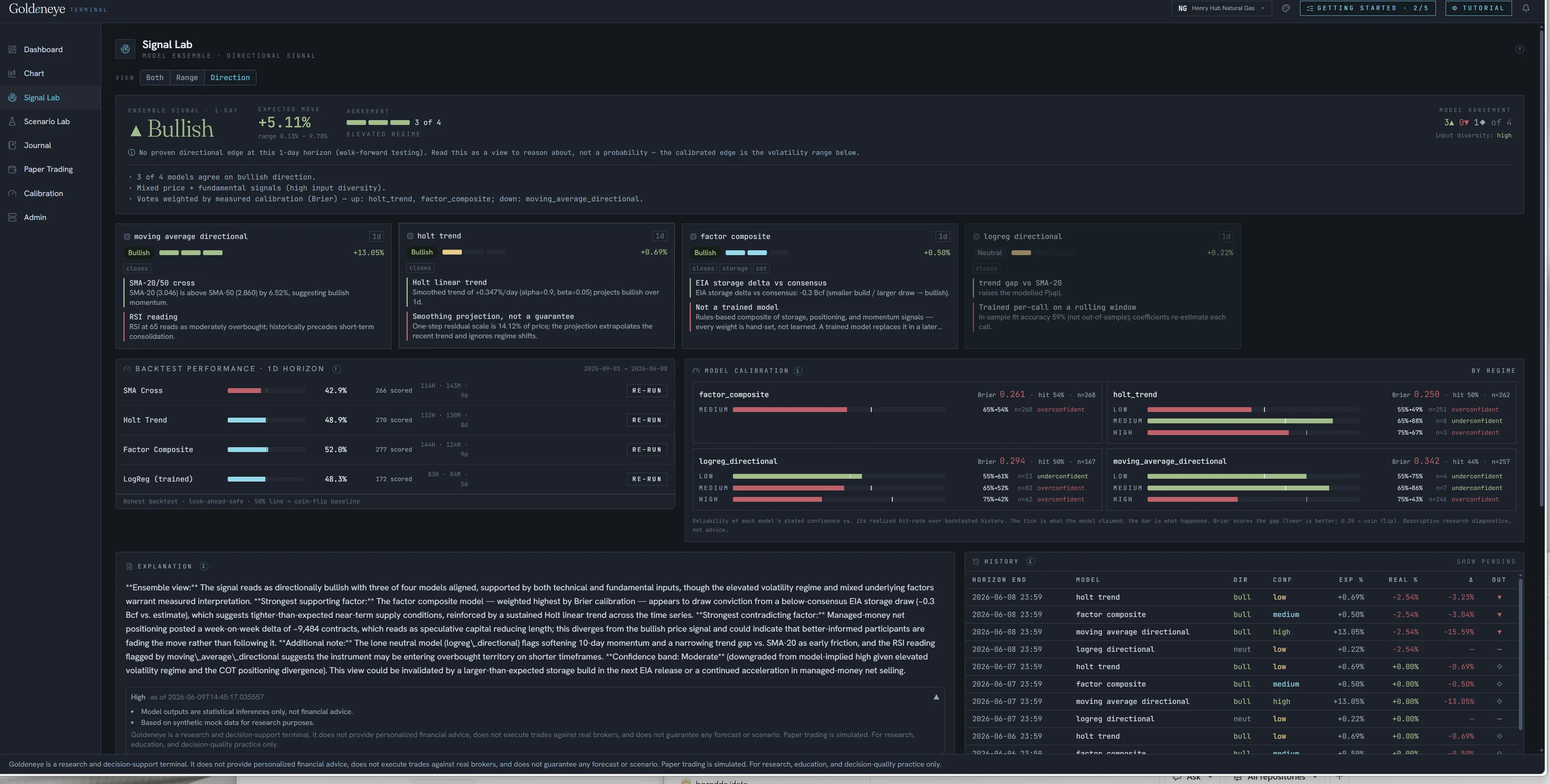
Task: Select Scenario Lab flask icon
Action: pos(12,122)
